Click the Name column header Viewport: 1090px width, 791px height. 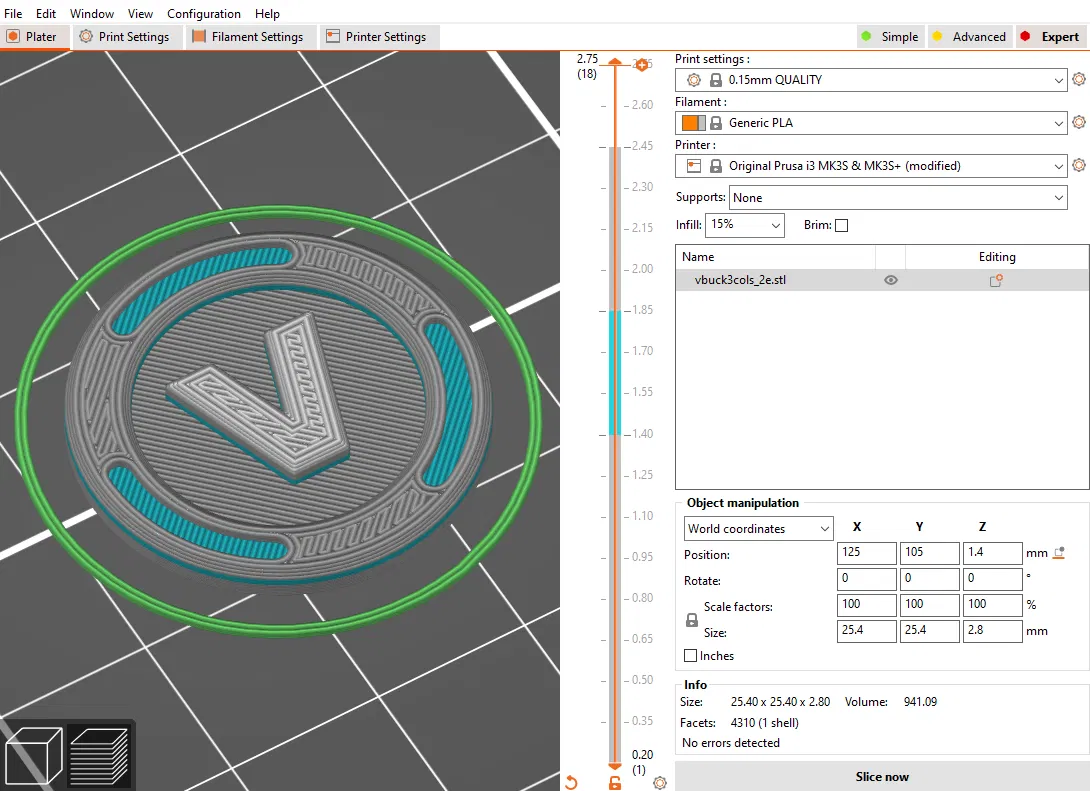775,257
